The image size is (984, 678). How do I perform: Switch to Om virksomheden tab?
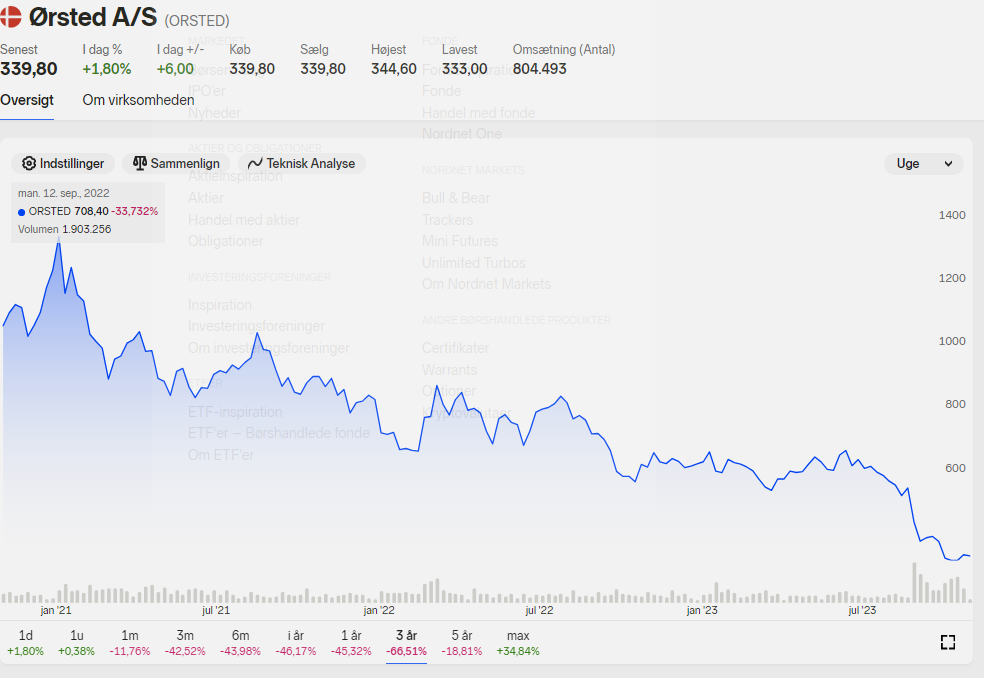click(x=138, y=100)
